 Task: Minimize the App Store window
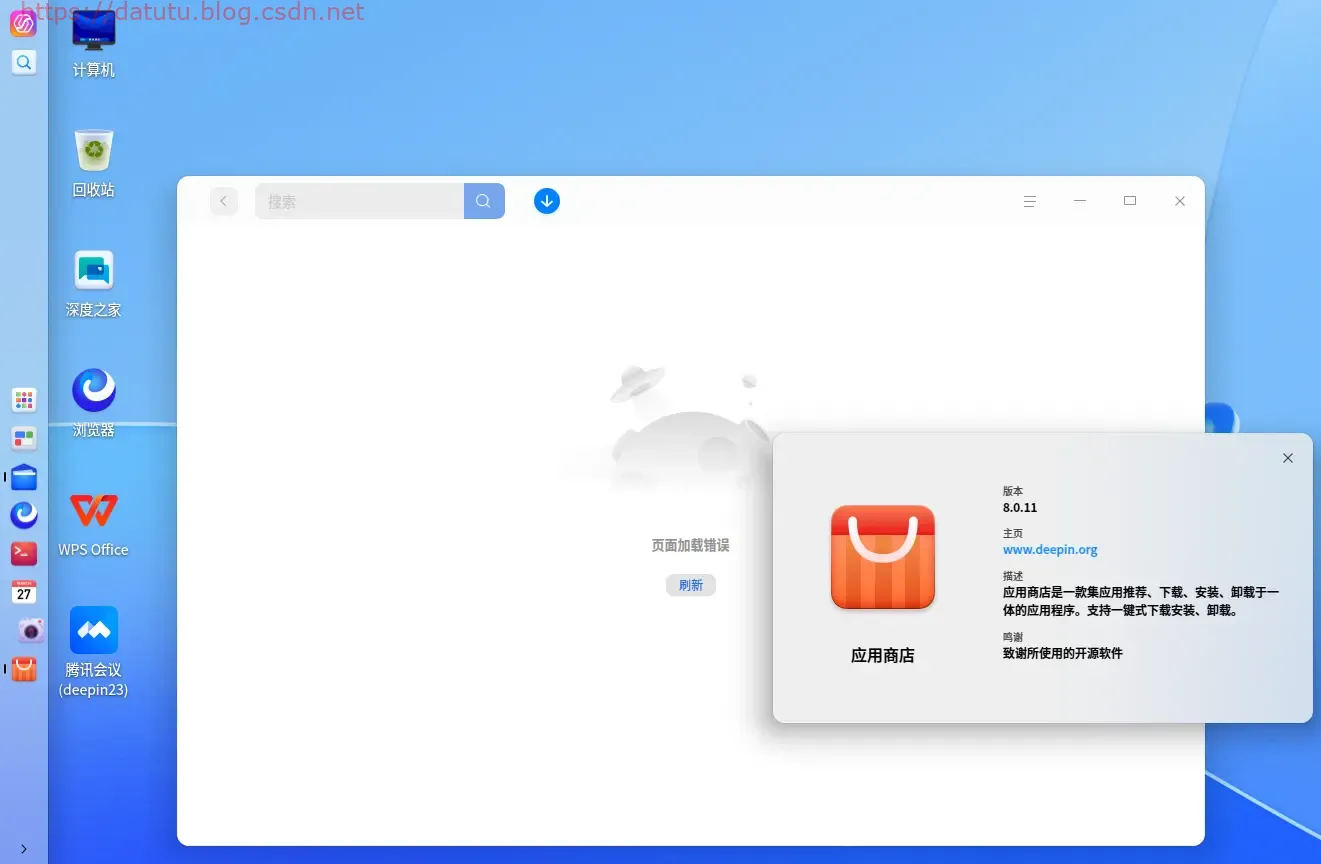point(1080,201)
